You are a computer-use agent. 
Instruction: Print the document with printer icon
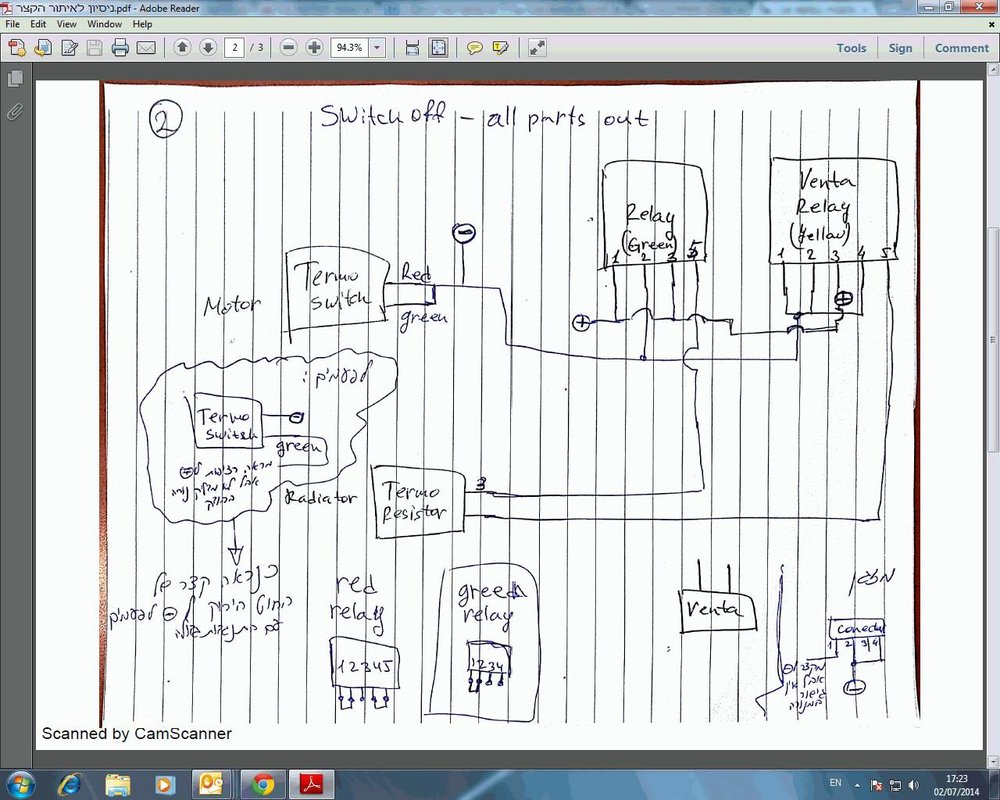click(120, 48)
